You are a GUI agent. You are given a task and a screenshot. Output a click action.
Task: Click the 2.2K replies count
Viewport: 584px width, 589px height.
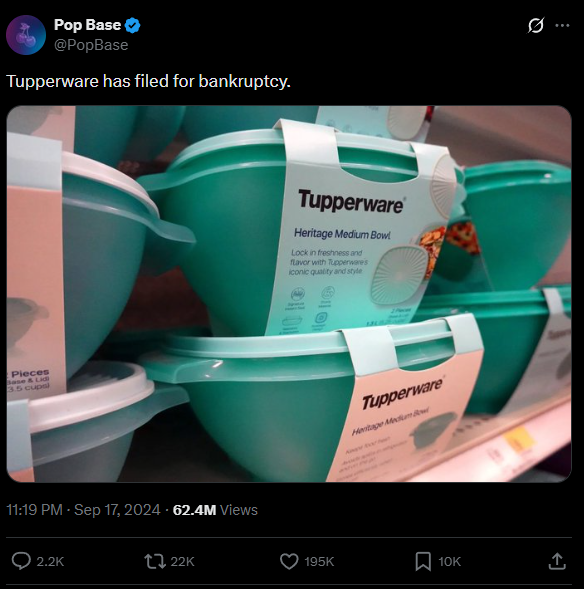click(50, 562)
